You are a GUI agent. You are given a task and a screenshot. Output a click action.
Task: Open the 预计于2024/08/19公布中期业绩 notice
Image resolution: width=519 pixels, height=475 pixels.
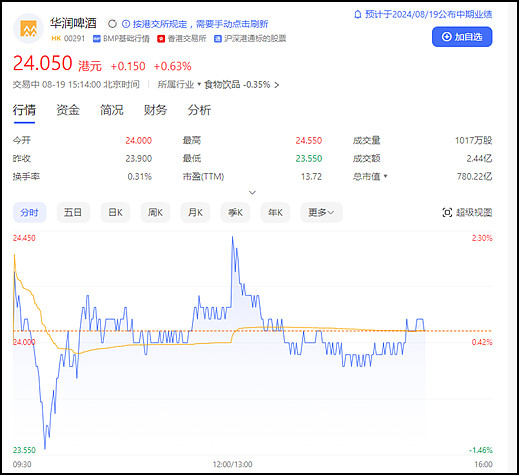pyautogui.click(x=428, y=14)
